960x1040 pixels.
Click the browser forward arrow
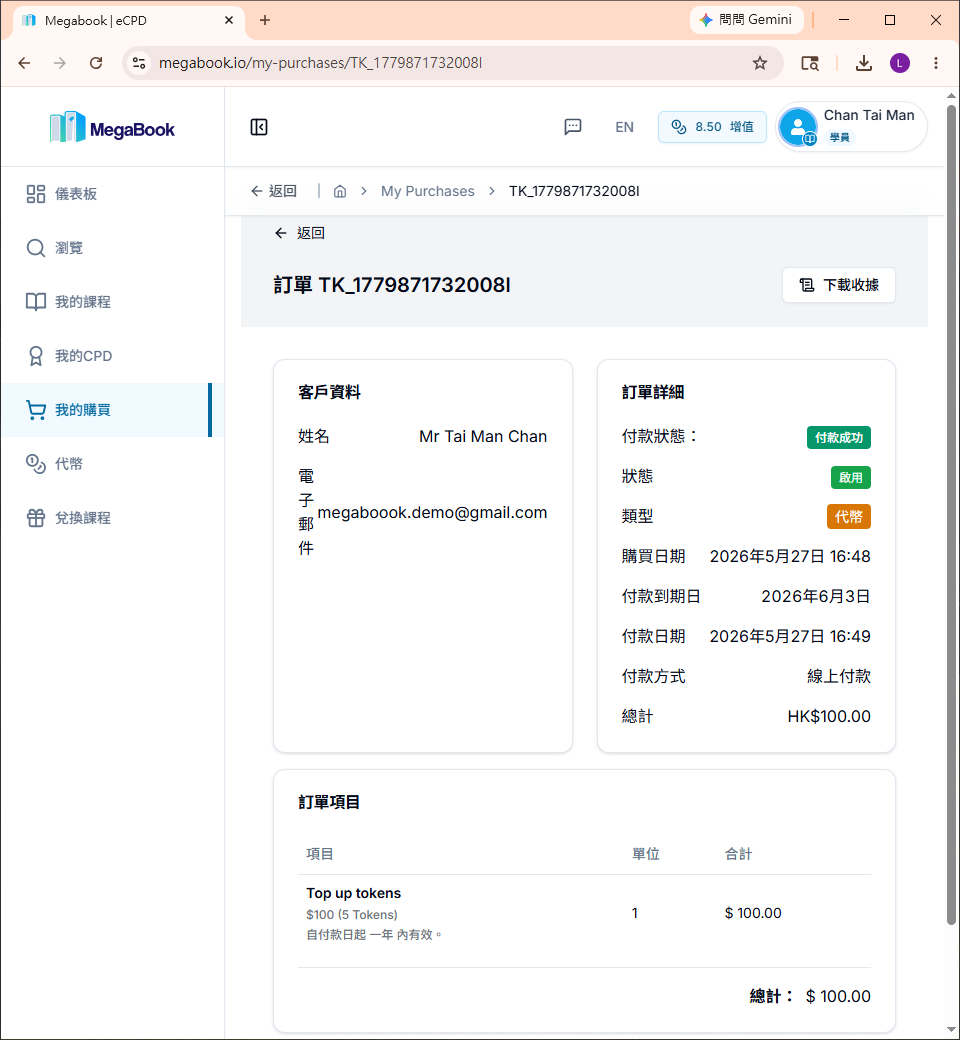coord(60,63)
